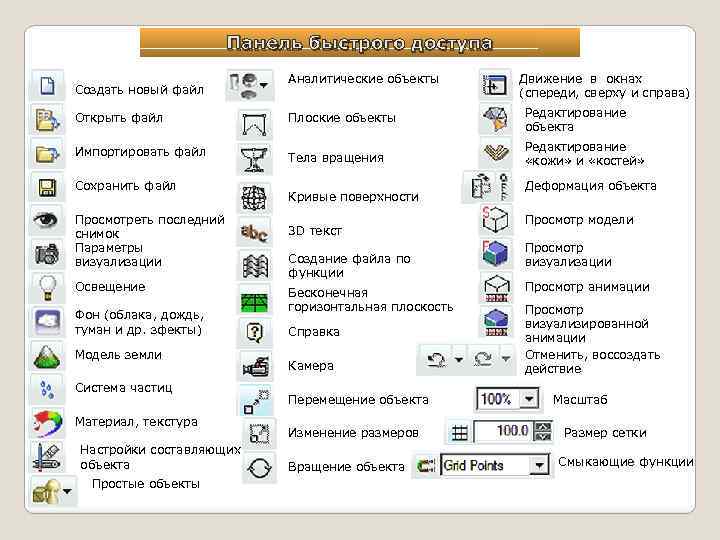Screen dimensions: 720x540
Task: Select the Rotate object arrows icon
Action: [x=259, y=468]
